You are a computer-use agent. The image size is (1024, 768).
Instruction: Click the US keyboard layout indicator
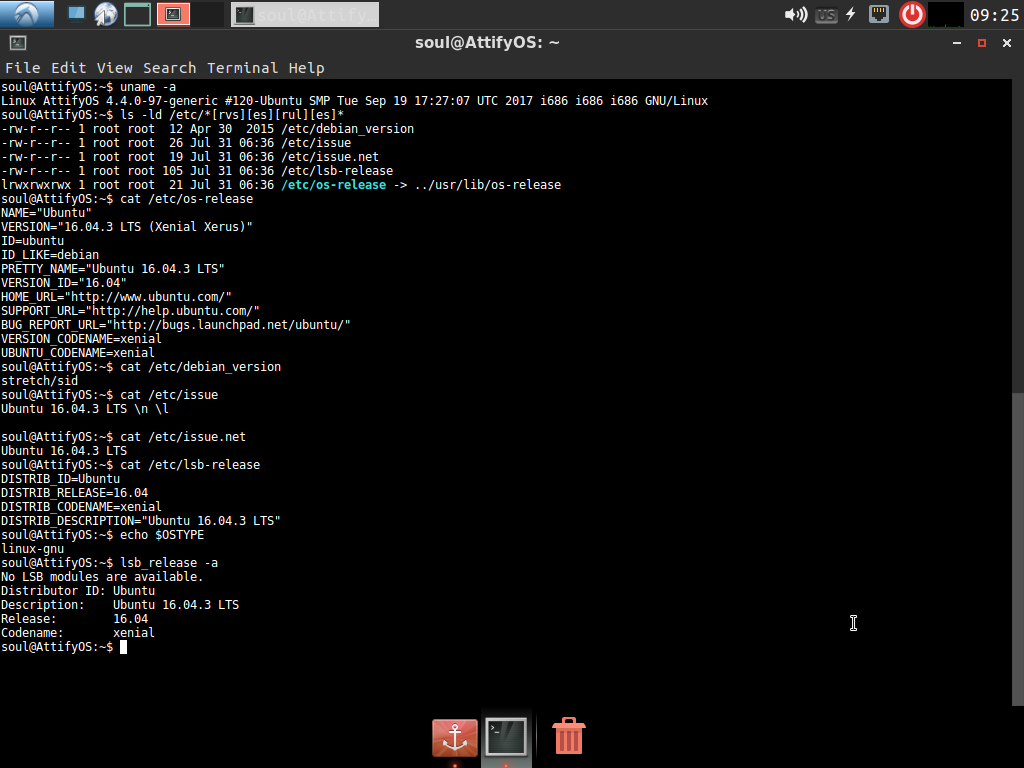coord(826,15)
